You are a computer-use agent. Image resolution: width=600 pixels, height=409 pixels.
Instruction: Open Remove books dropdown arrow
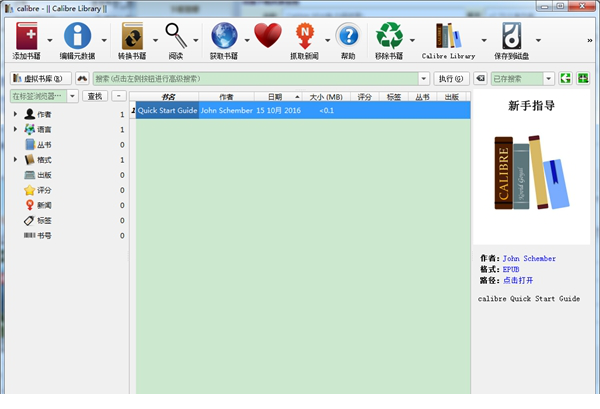[412, 40]
